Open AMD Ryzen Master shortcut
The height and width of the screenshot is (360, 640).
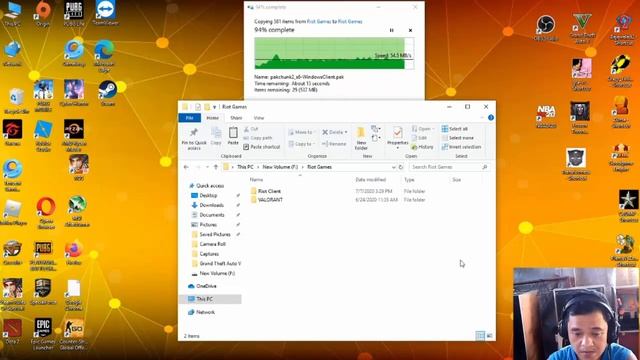click(74, 135)
